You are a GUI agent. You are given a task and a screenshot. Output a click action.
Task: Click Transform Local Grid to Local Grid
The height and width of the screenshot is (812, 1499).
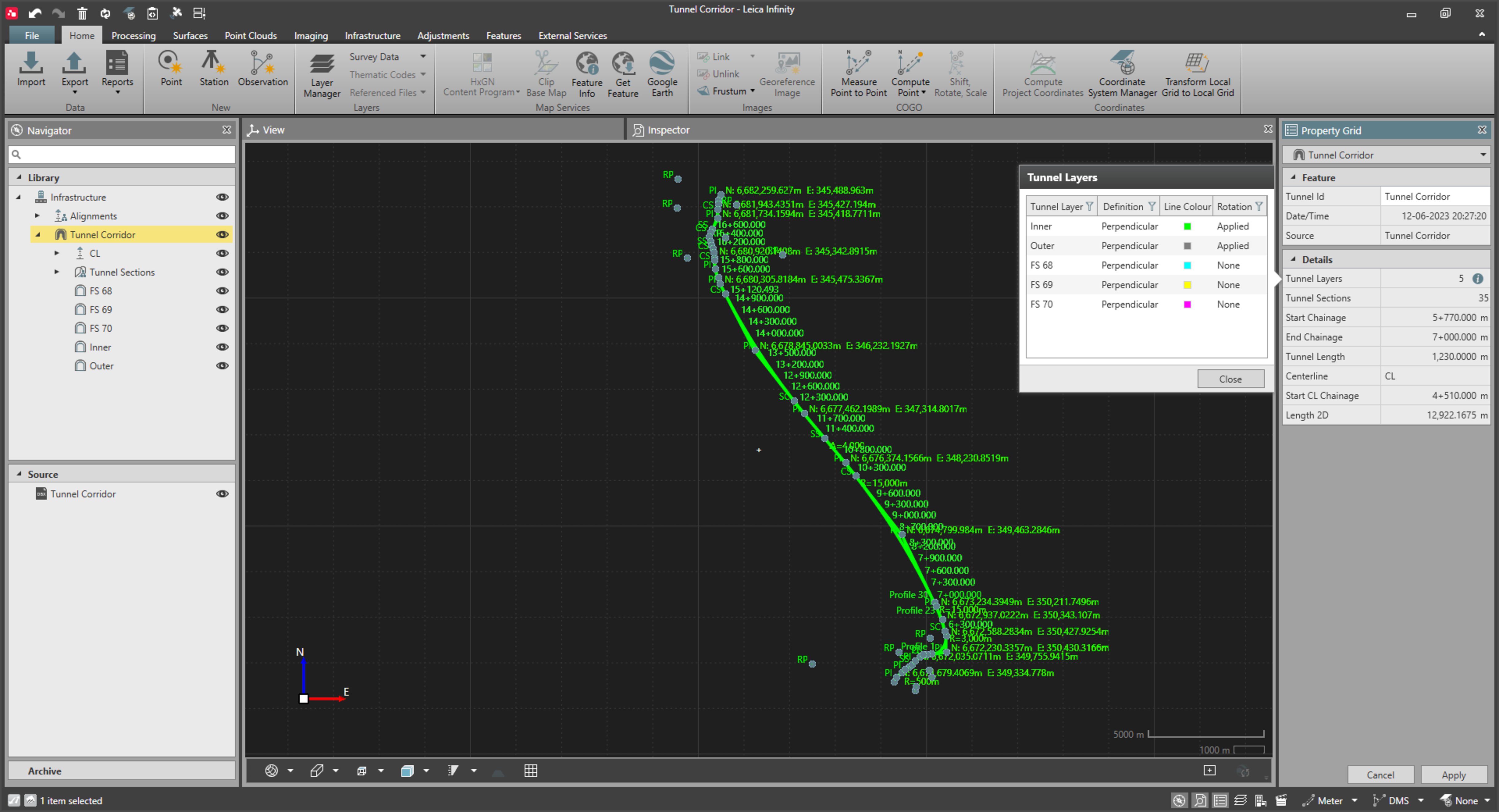pos(1197,74)
